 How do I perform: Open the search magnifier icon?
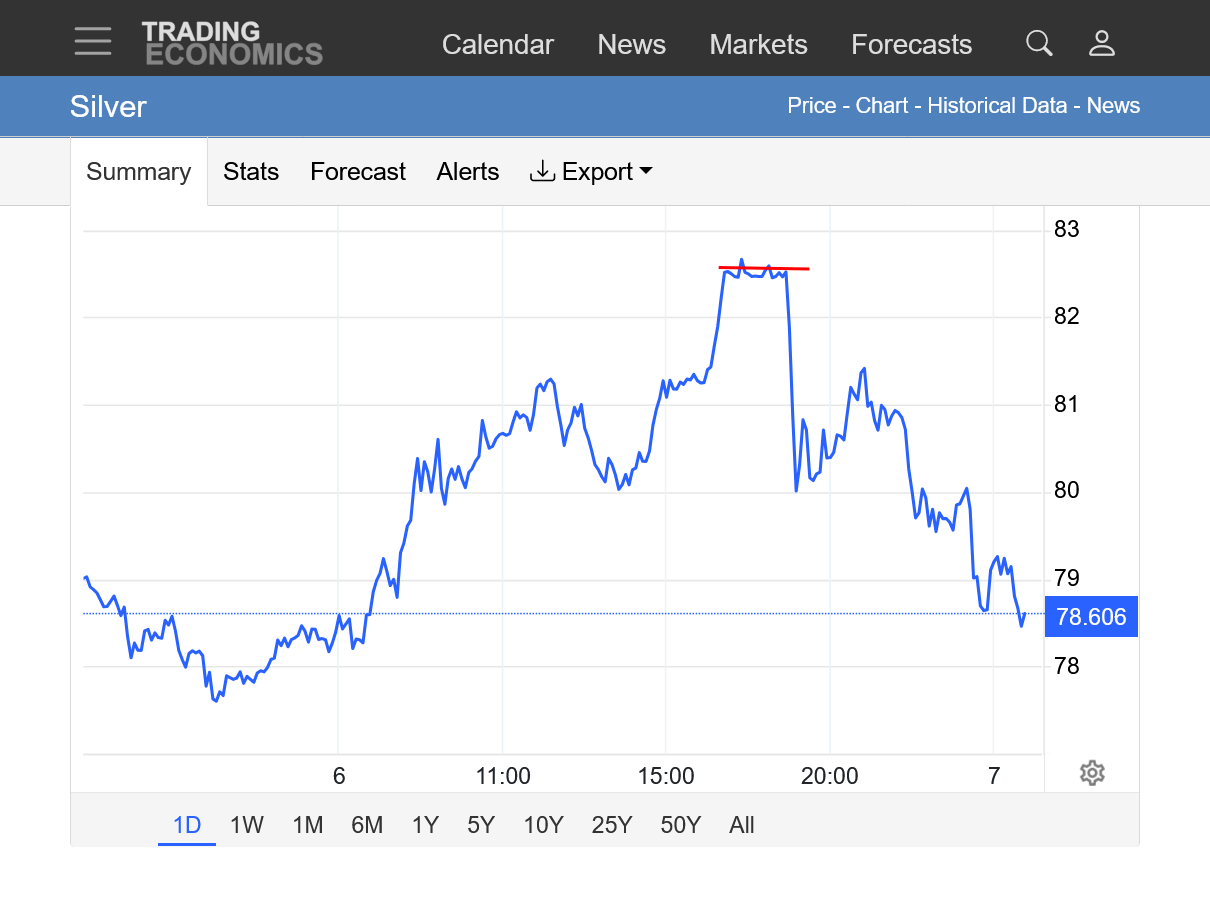[x=1039, y=43]
